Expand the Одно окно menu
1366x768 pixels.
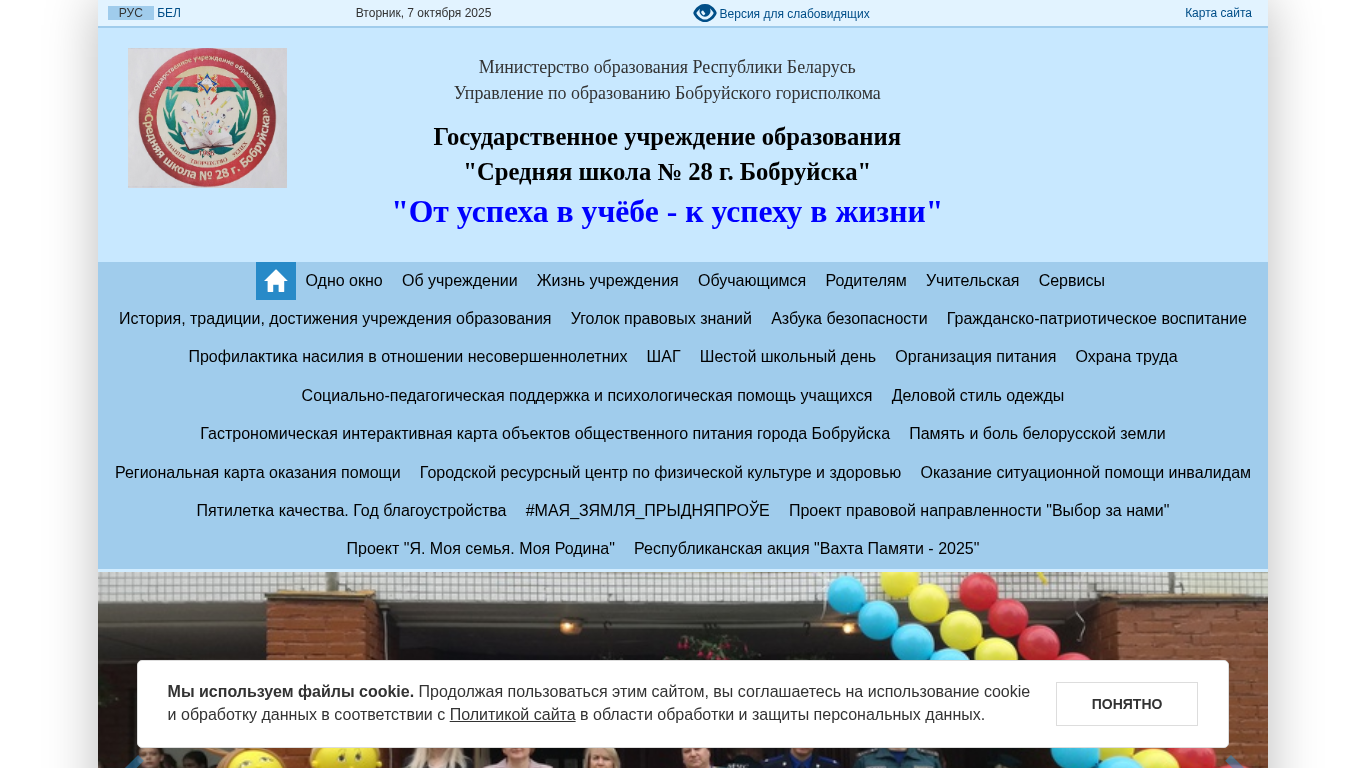[x=344, y=281]
